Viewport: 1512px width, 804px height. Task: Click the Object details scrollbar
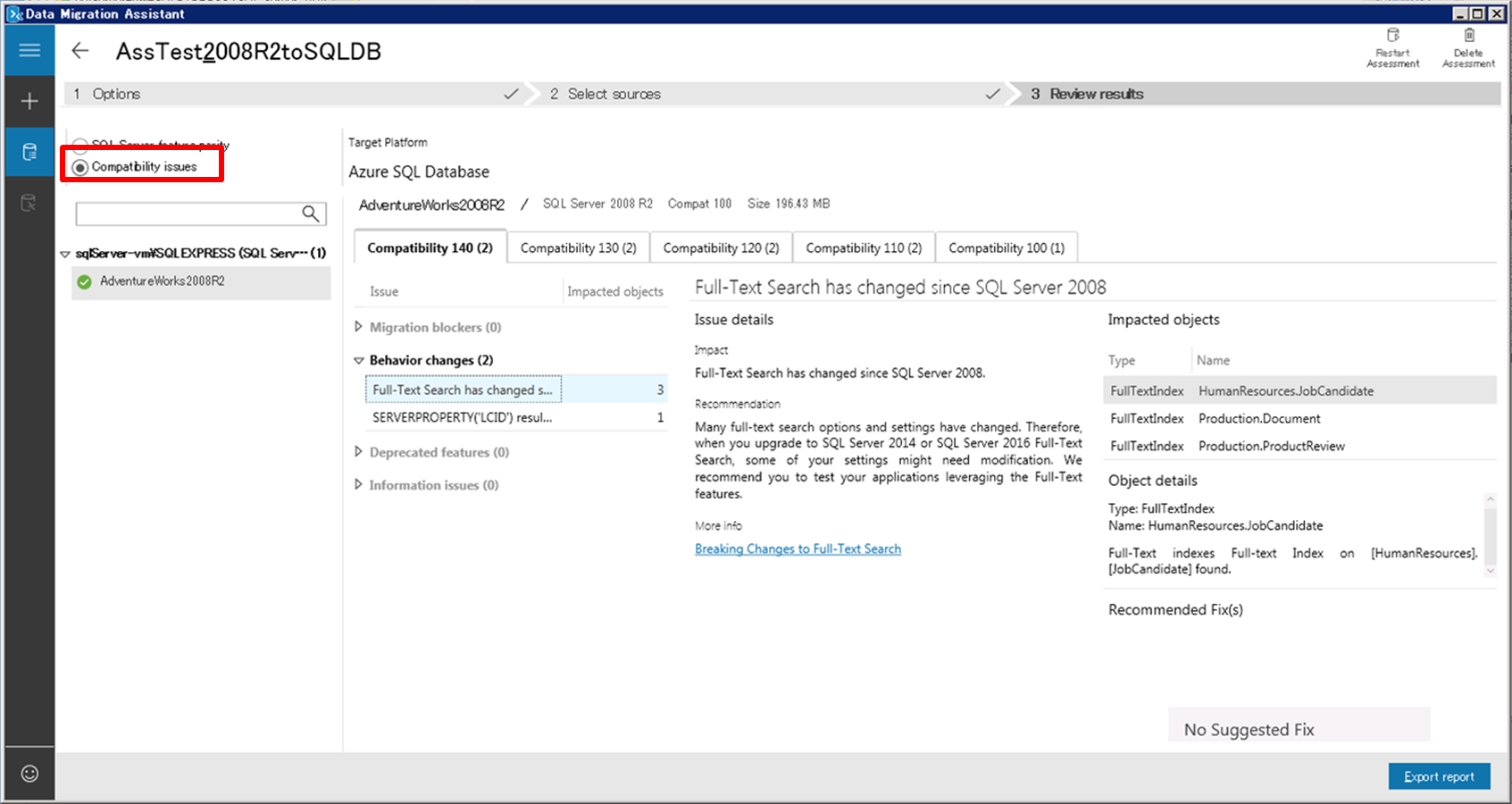1490,534
